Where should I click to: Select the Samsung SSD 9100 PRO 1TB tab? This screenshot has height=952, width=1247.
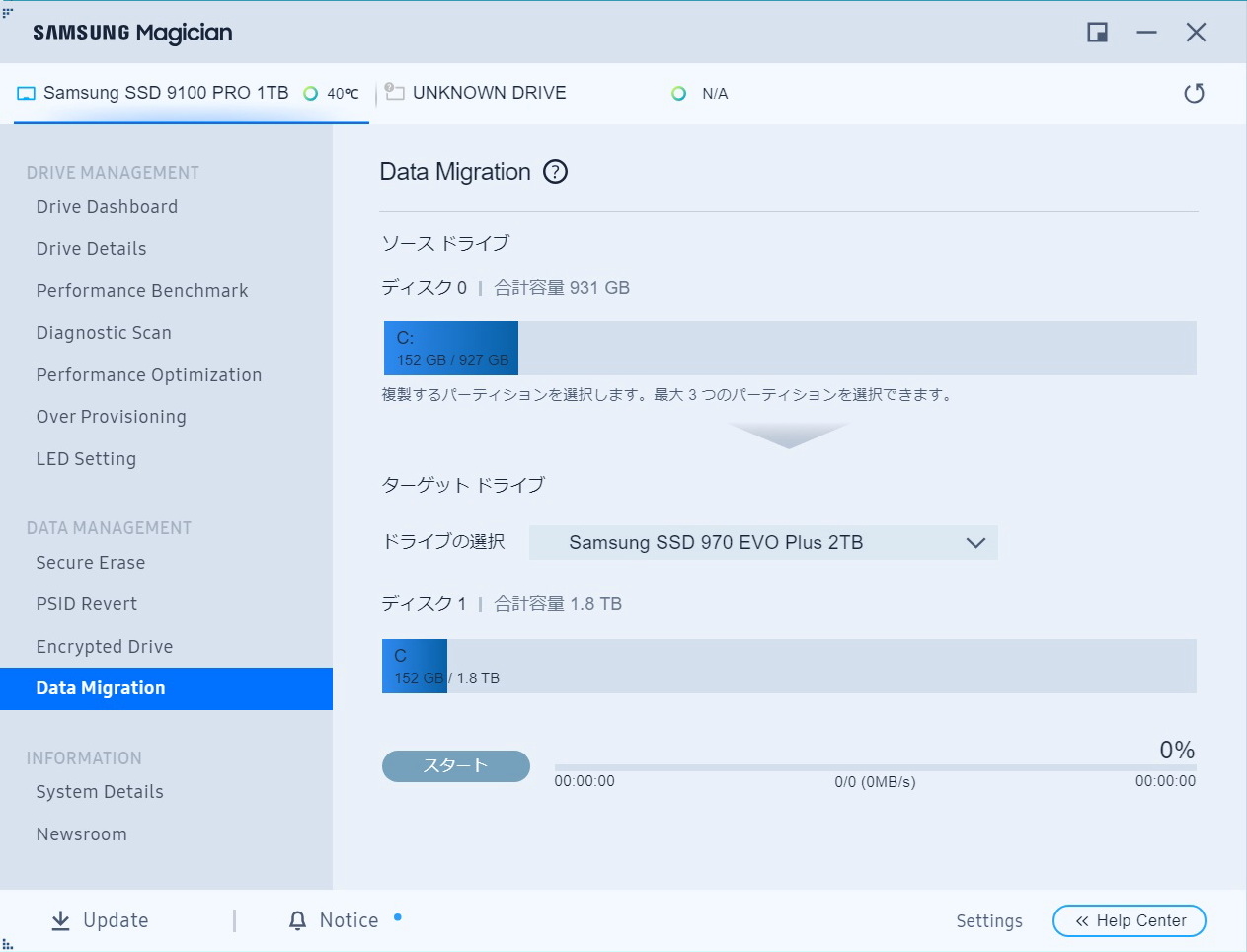click(192, 94)
